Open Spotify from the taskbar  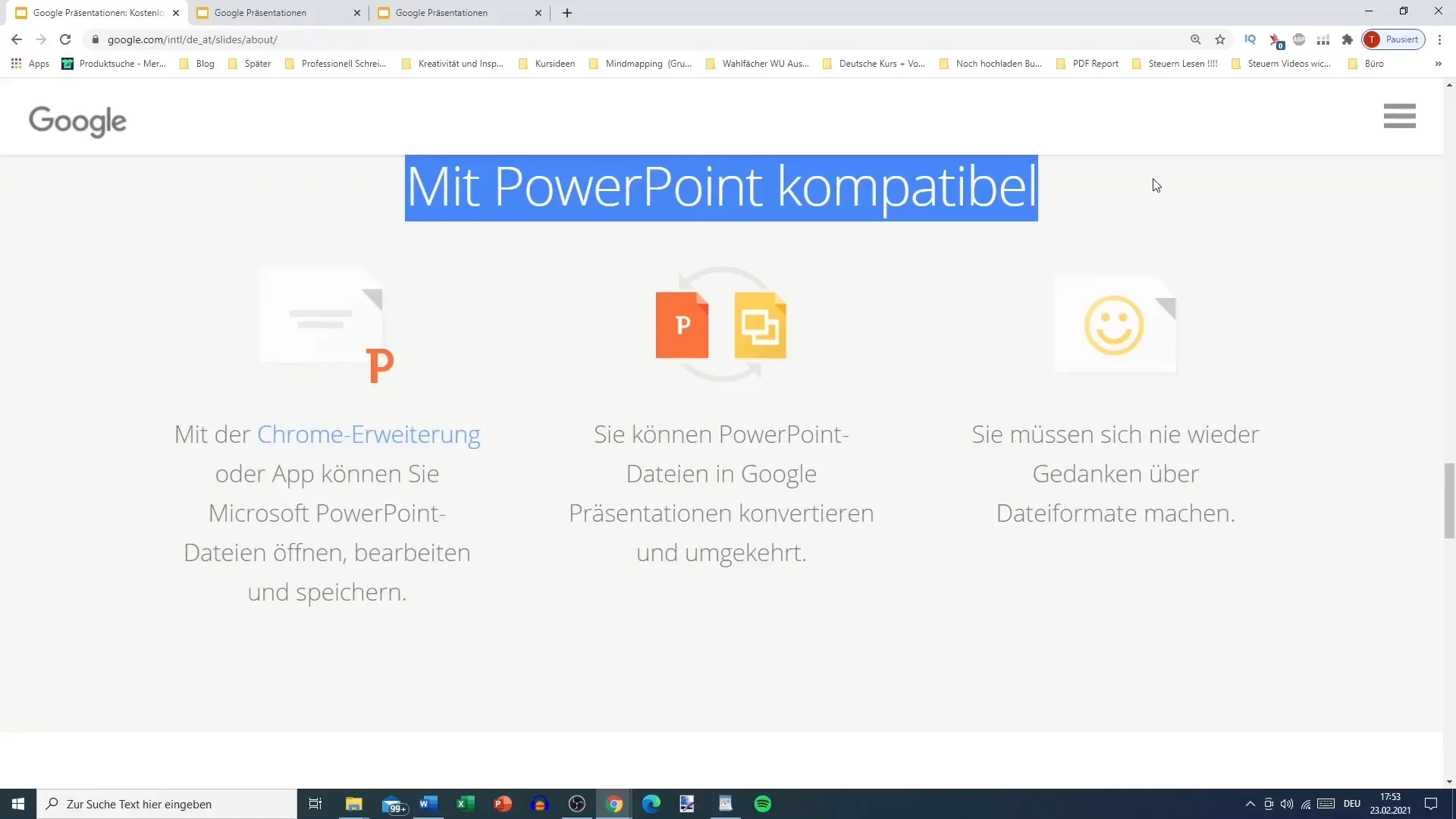point(763,804)
